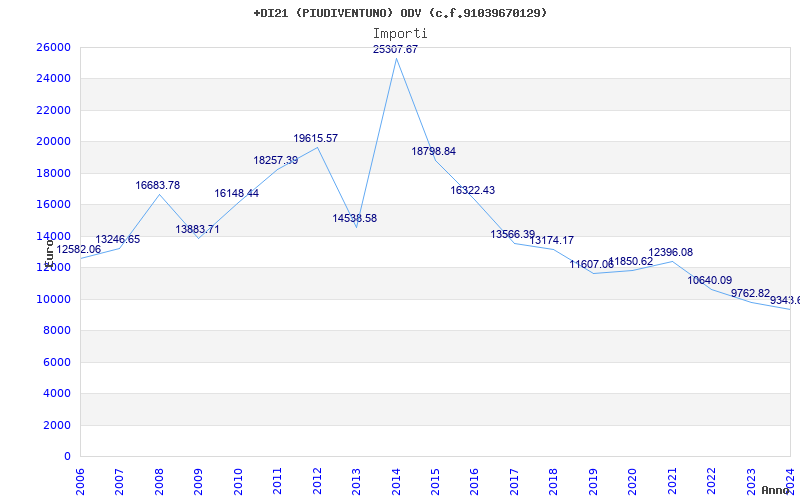Screen dimensions: 800x500
Task: Click the 2010 x-axis year label
Action: coord(238,482)
